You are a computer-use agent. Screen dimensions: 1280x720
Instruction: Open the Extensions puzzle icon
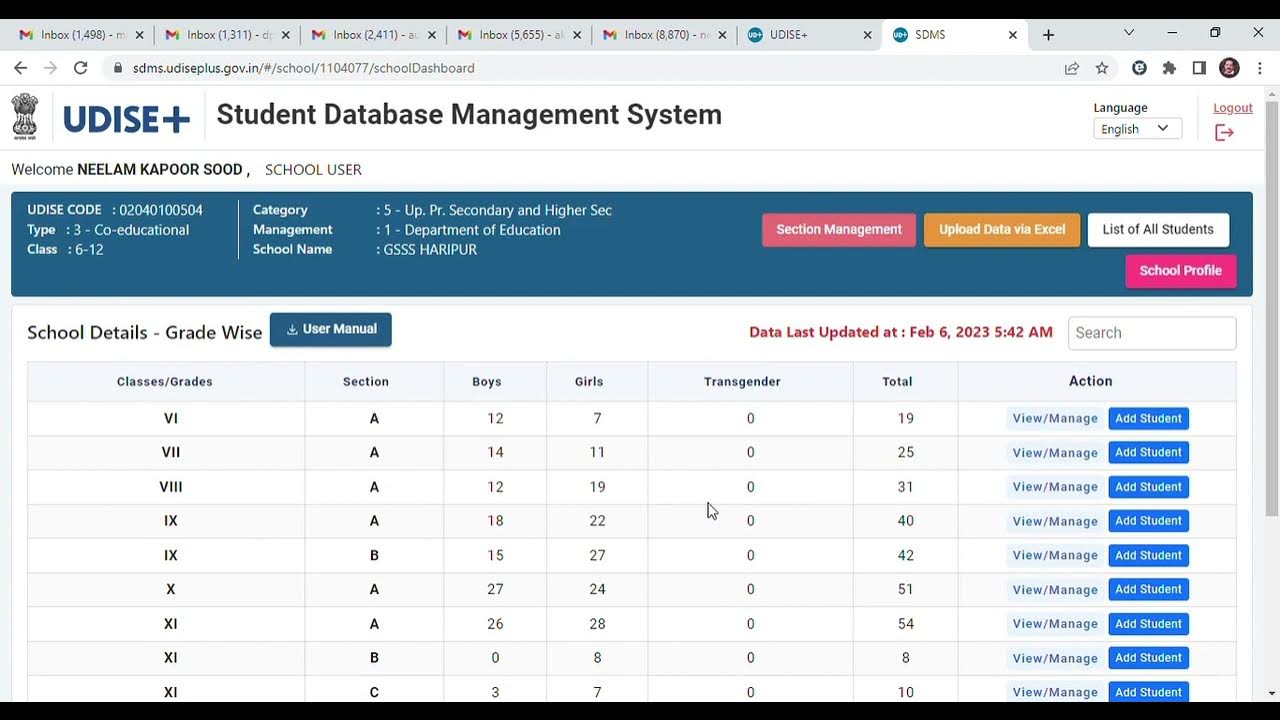[x=1169, y=68]
